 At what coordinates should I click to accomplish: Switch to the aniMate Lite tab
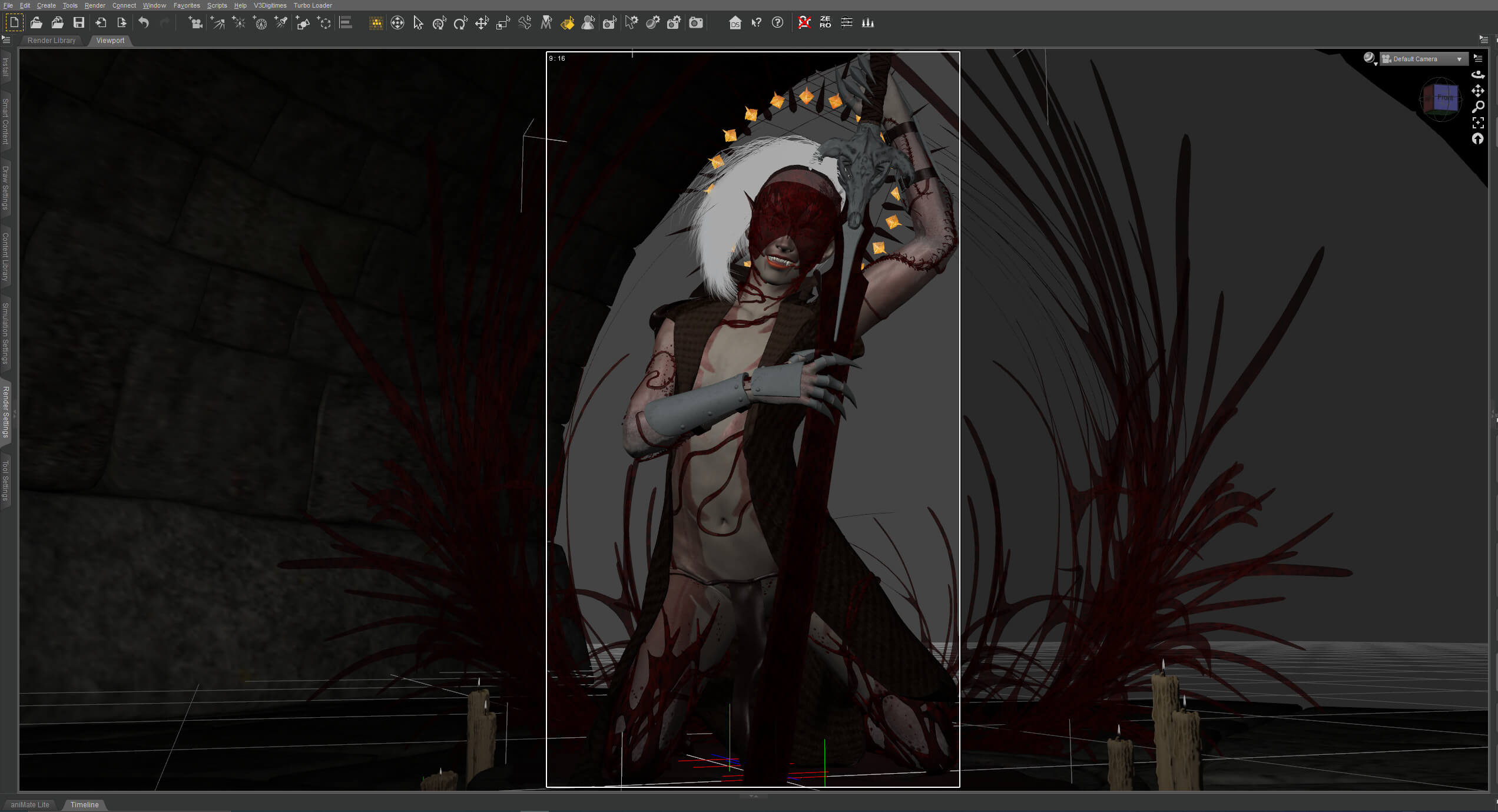(x=30, y=805)
